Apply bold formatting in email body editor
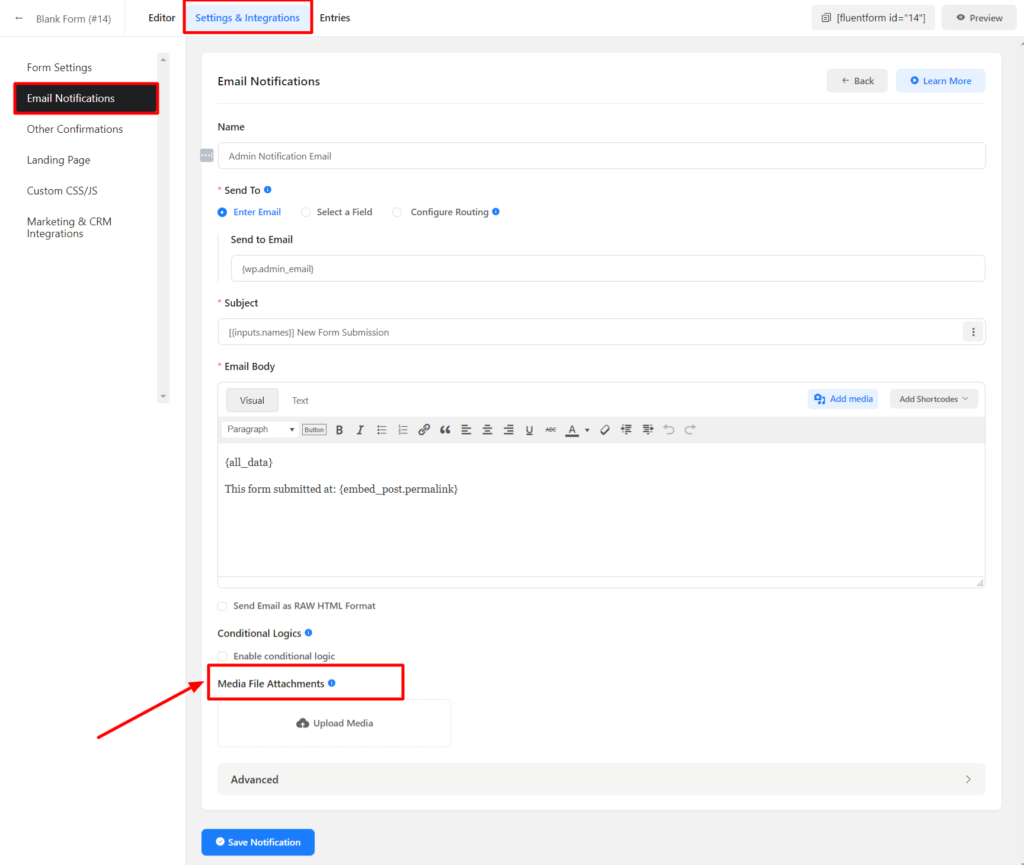Viewport: 1024px width, 865px height. [x=339, y=429]
